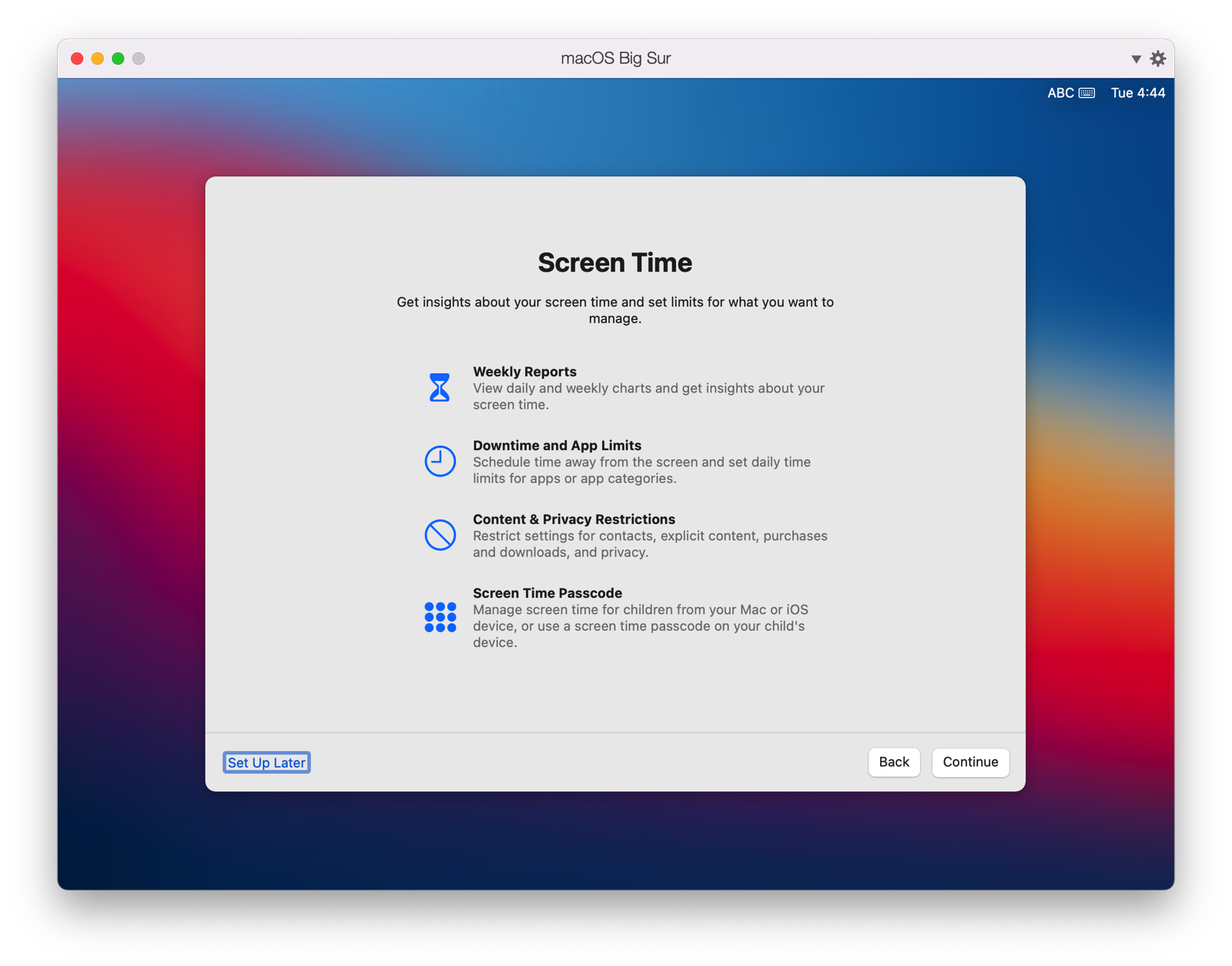Image resolution: width=1232 pixels, height=966 pixels.
Task: Click the Content & Privacy Restrictions prohibition icon
Action: click(440, 535)
